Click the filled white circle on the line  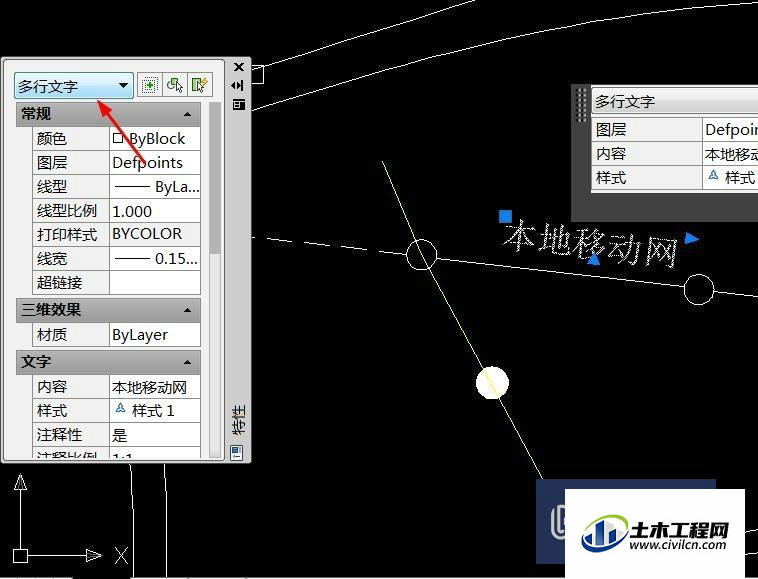[492, 383]
